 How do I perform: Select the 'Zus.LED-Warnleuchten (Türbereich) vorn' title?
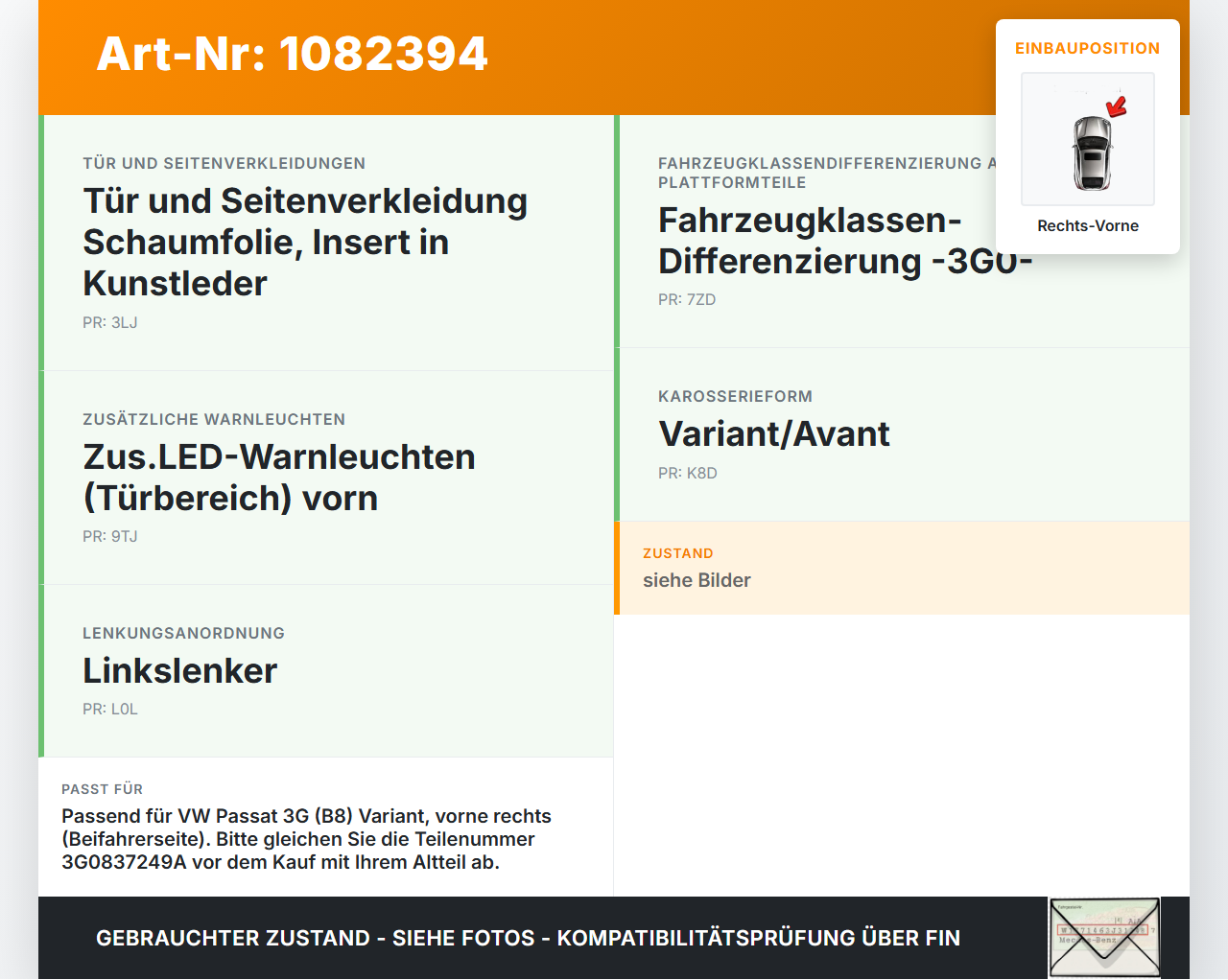click(x=279, y=478)
